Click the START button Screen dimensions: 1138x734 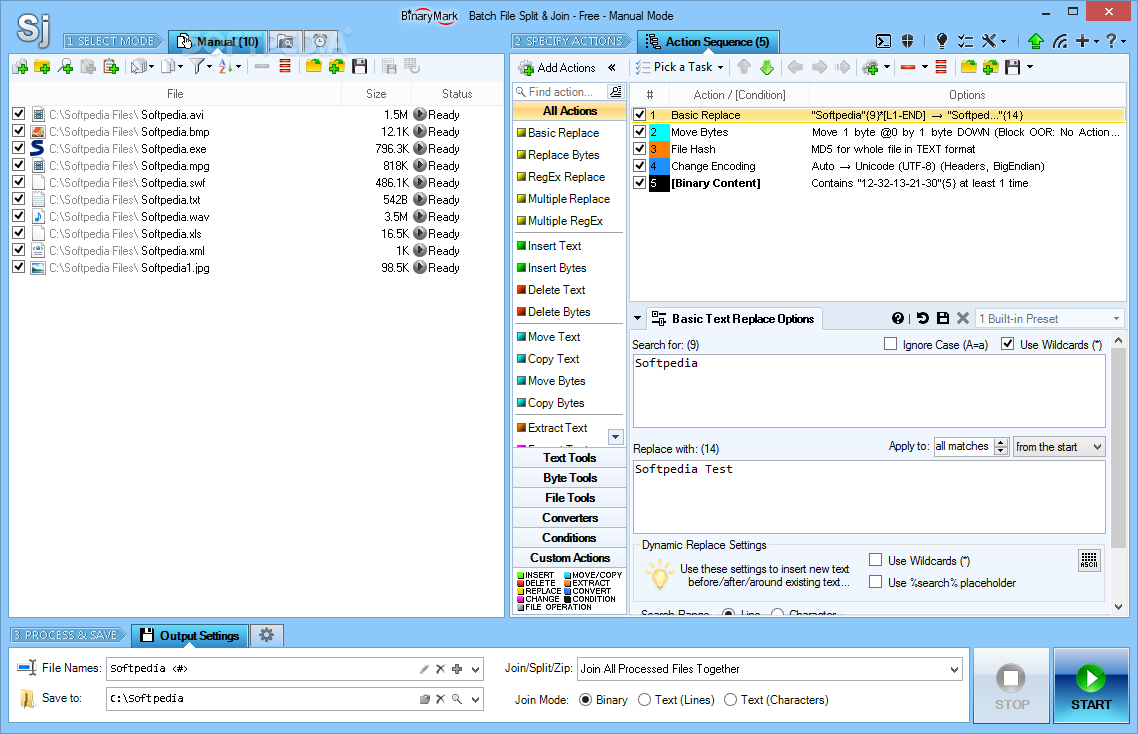point(1091,685)
